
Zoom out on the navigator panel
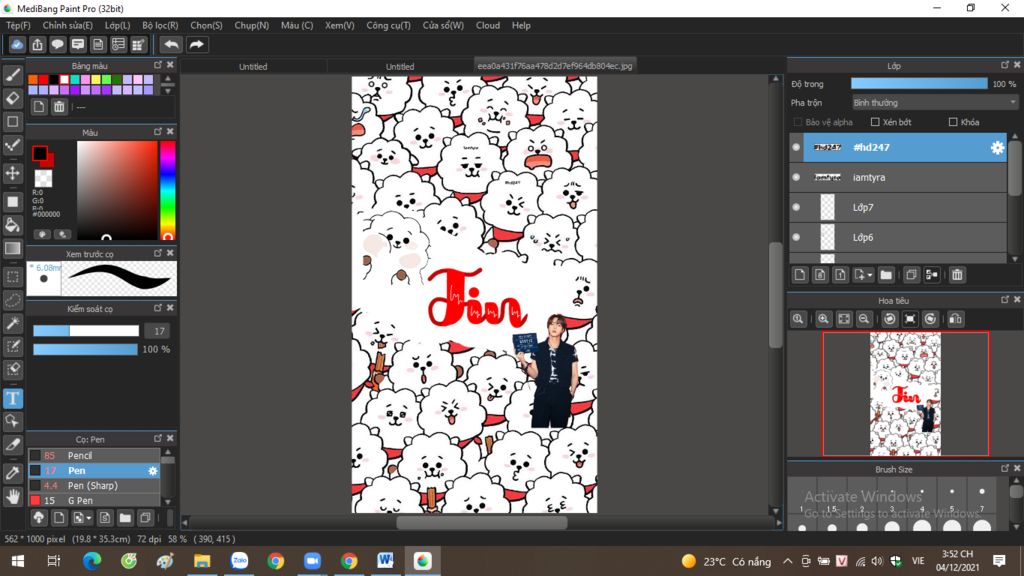pyautogui.click(x=863, y=319)
